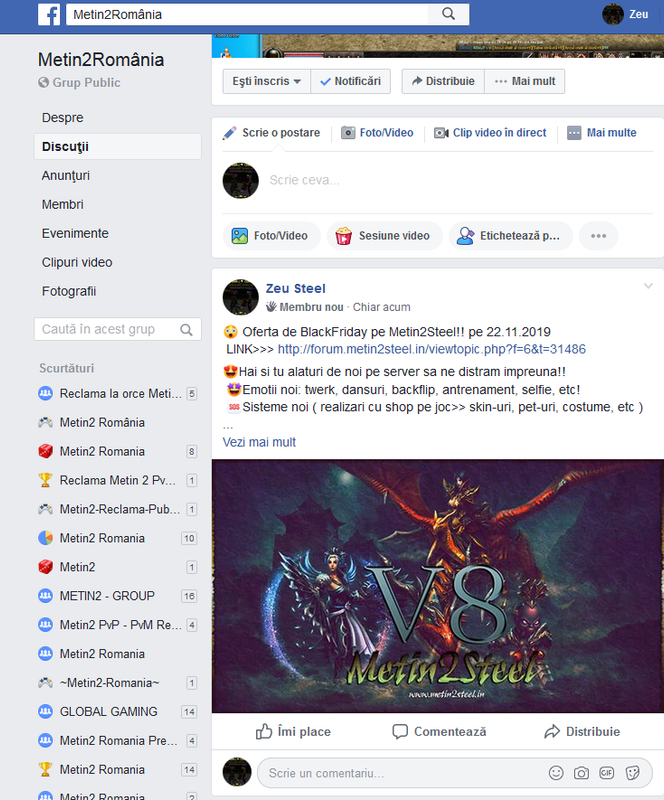Expand the post text with Vezi mai mult
Screen dimensions: 664x800
259,442
